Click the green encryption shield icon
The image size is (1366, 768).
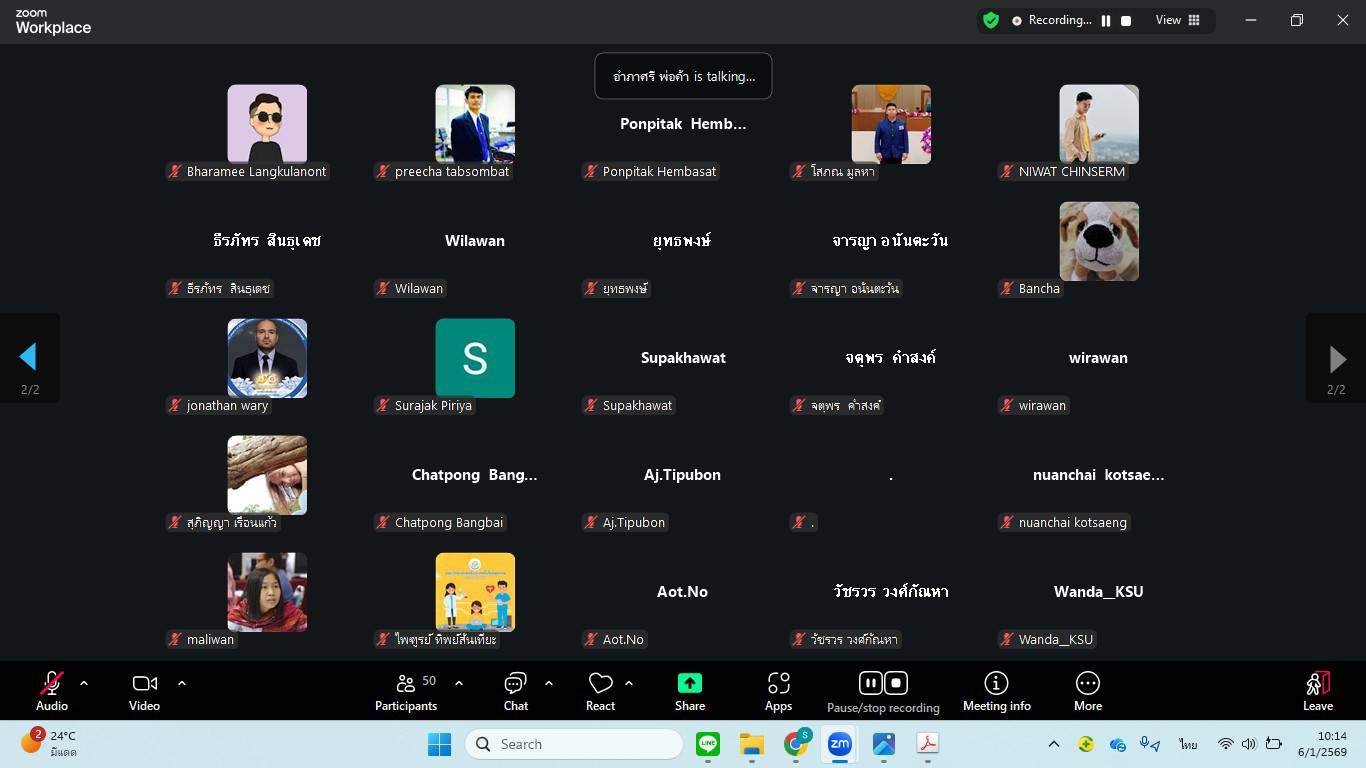pos(991,20)
